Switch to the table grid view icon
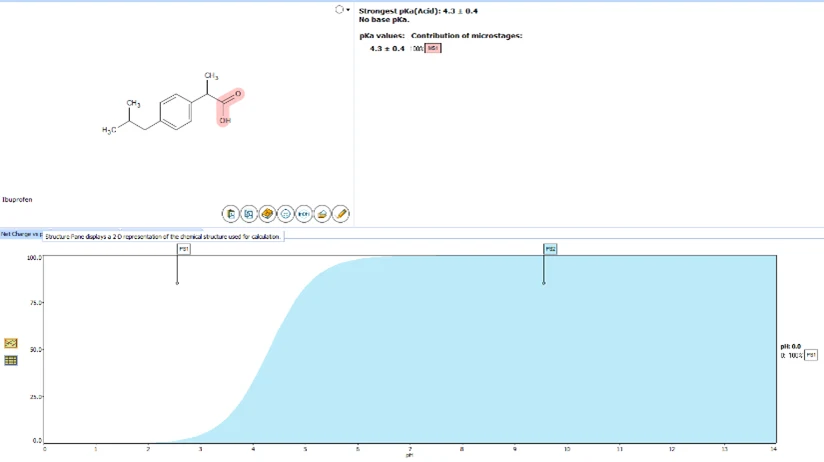The height and width of the screenshot is (462, 824). (x=11, y=361)
